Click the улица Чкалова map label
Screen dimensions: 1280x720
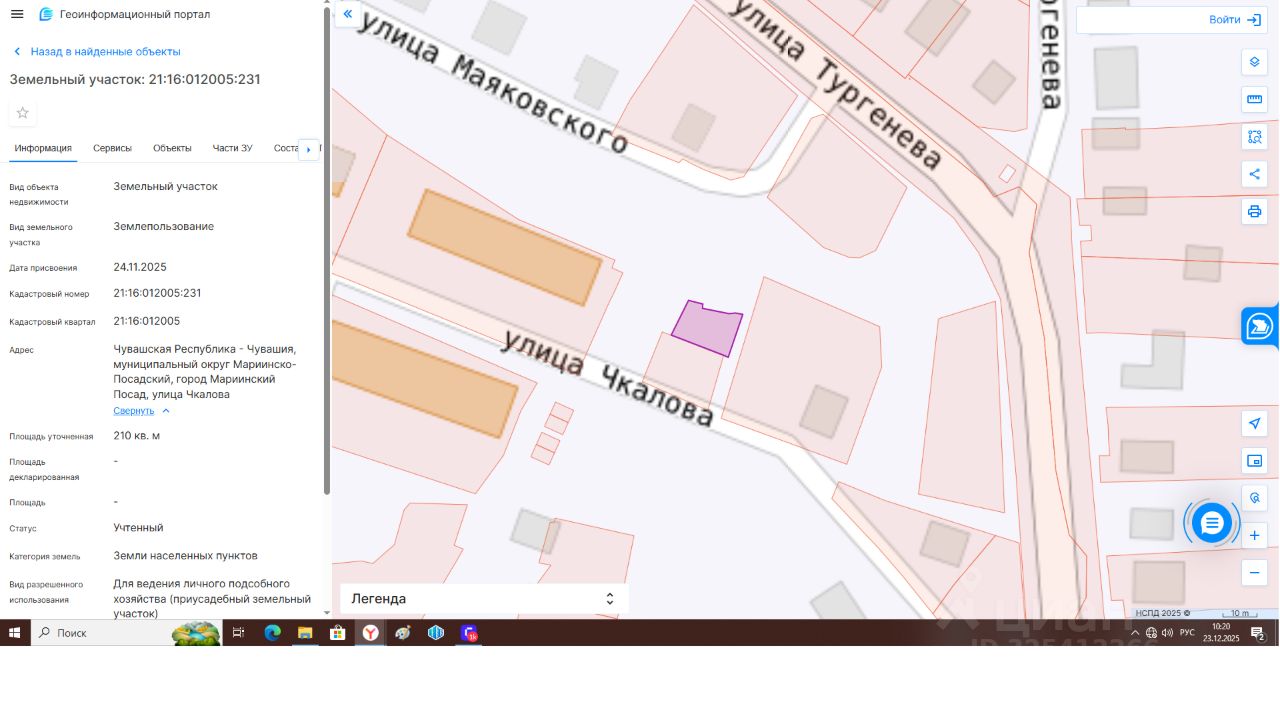(x=608, y=378)
